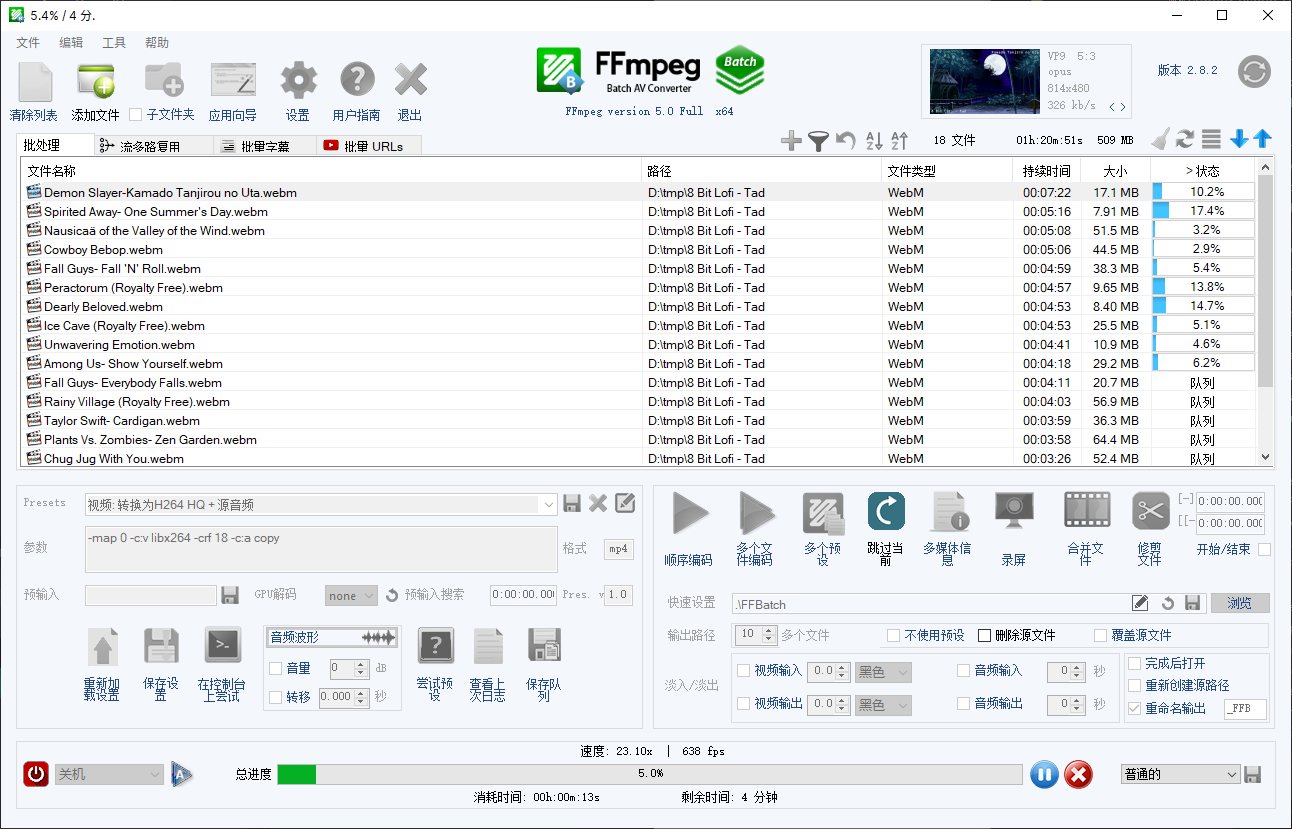
Task: Start 录屏 screen recording tool
Action: click(x=1013, y=510)
